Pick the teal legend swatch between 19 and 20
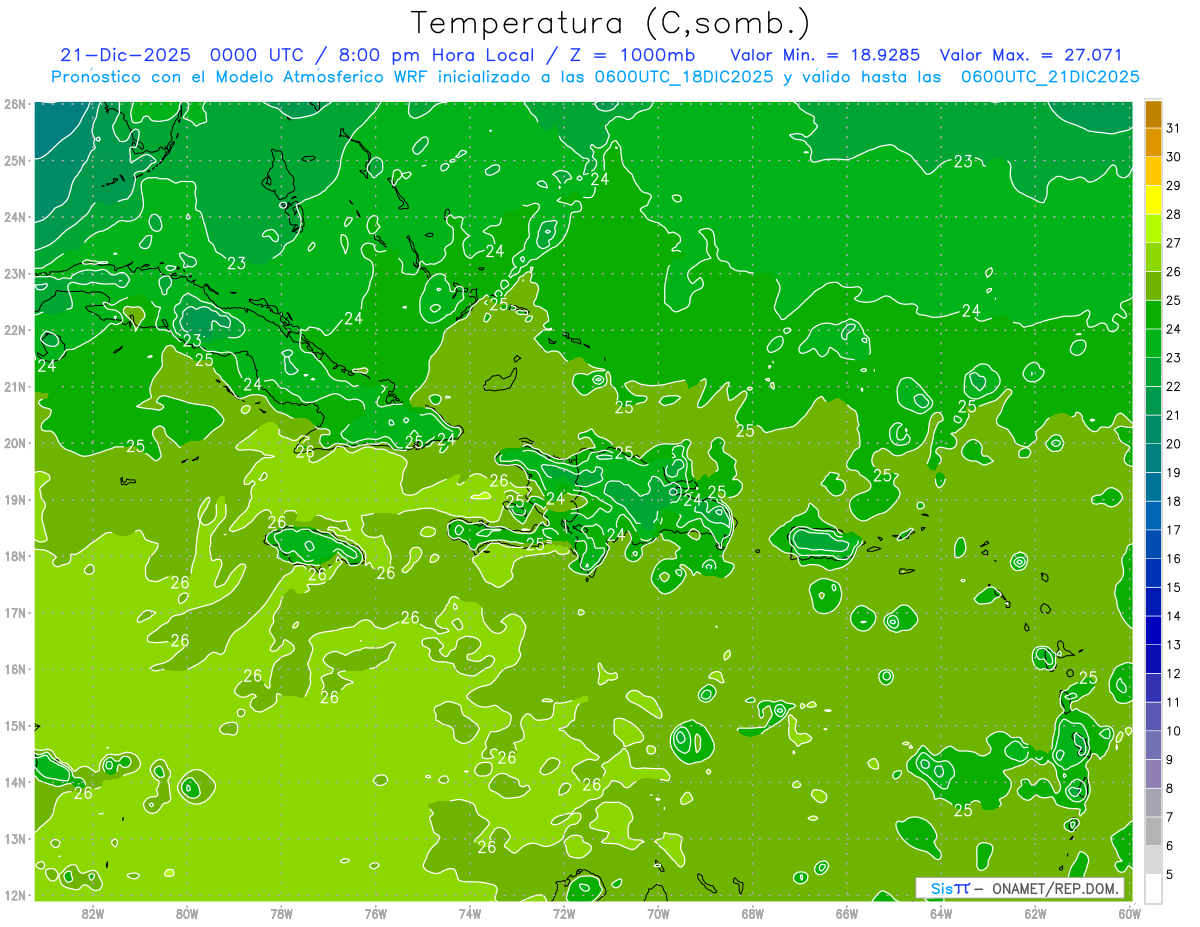Image resolution: width=1200 pixels, height=927 pixels. 1153,459
